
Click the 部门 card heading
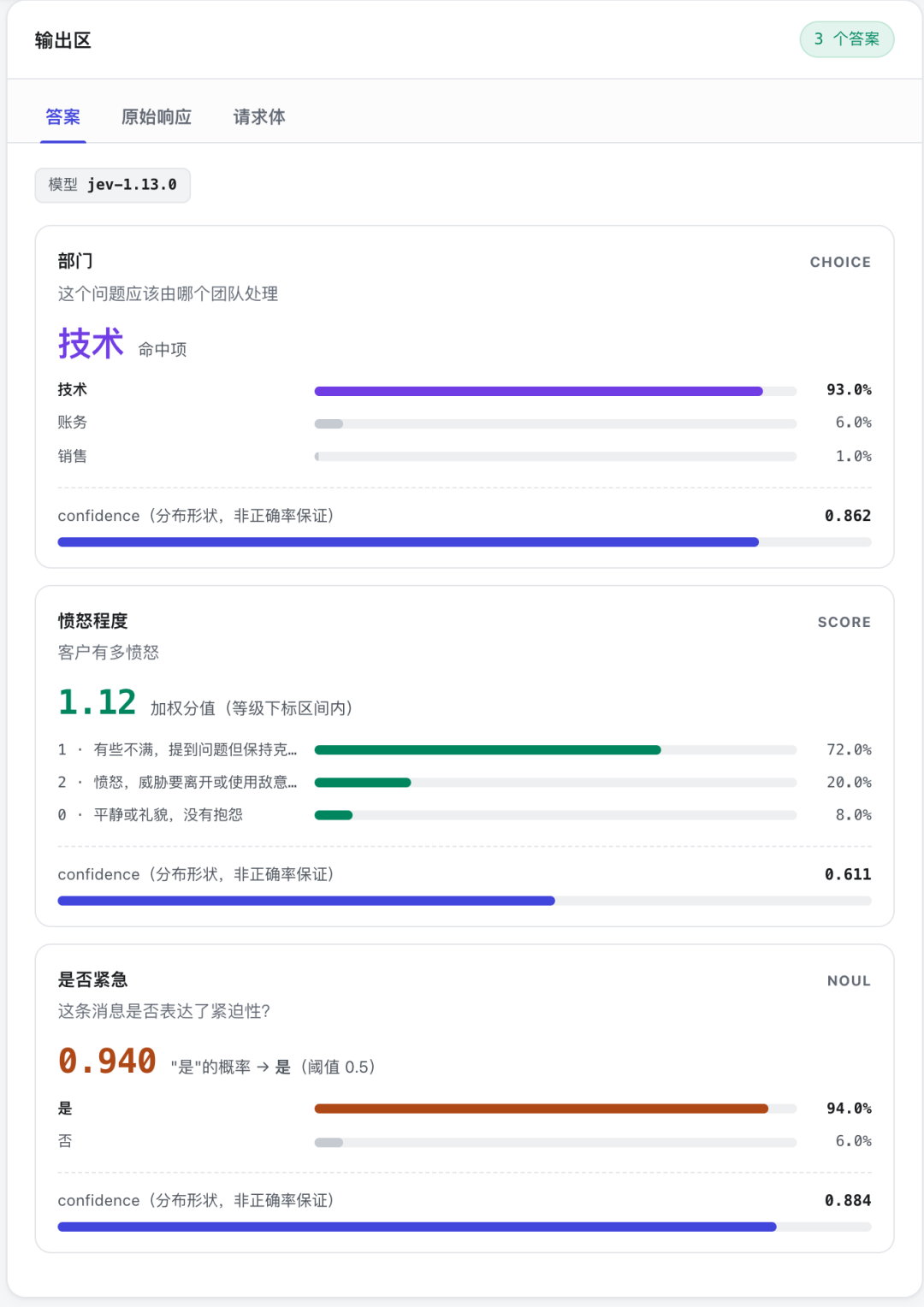(75, 261)
